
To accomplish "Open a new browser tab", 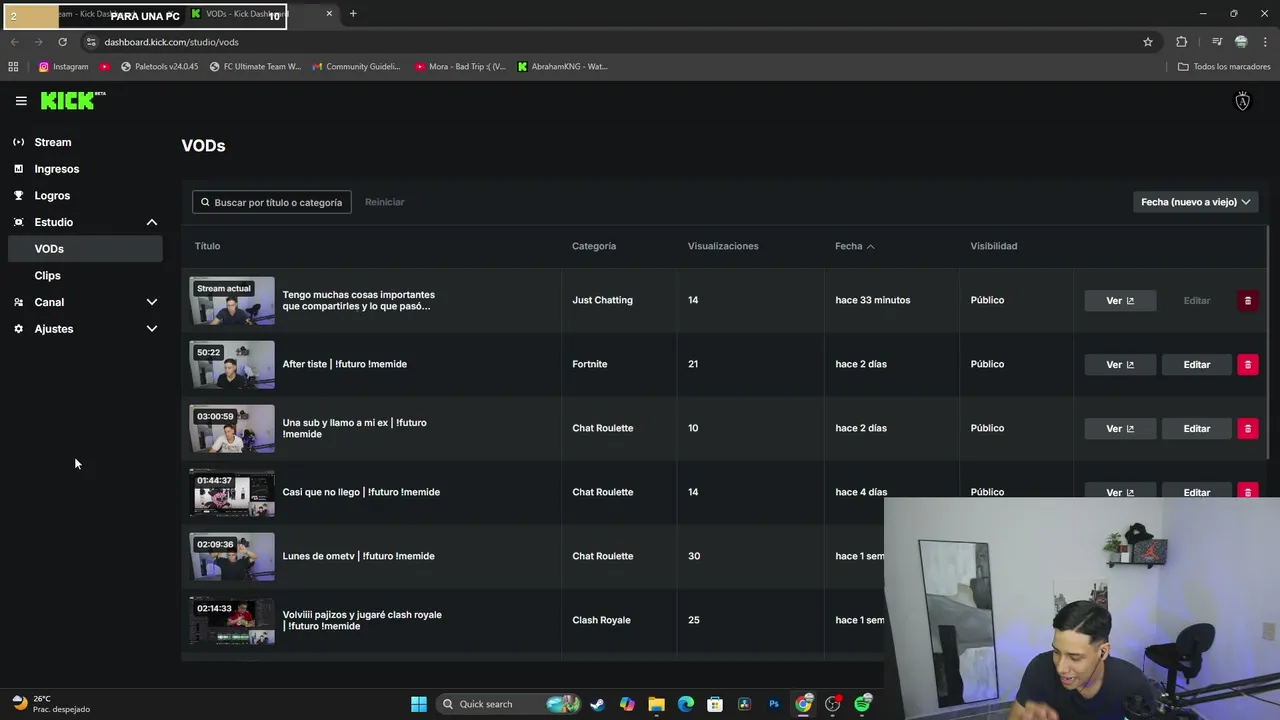I will click(x=353, y=14).
